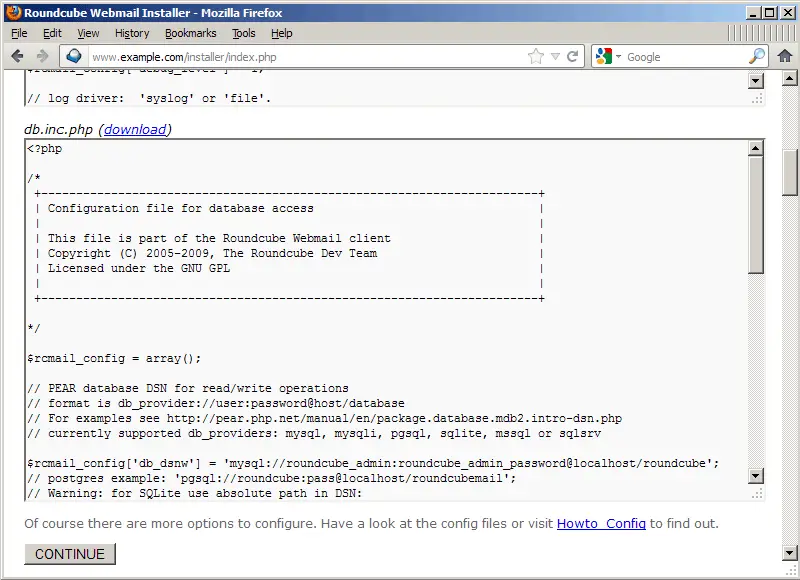Click the supported db_providers comment line
800x580 pixels.
[x=314, y=433]
